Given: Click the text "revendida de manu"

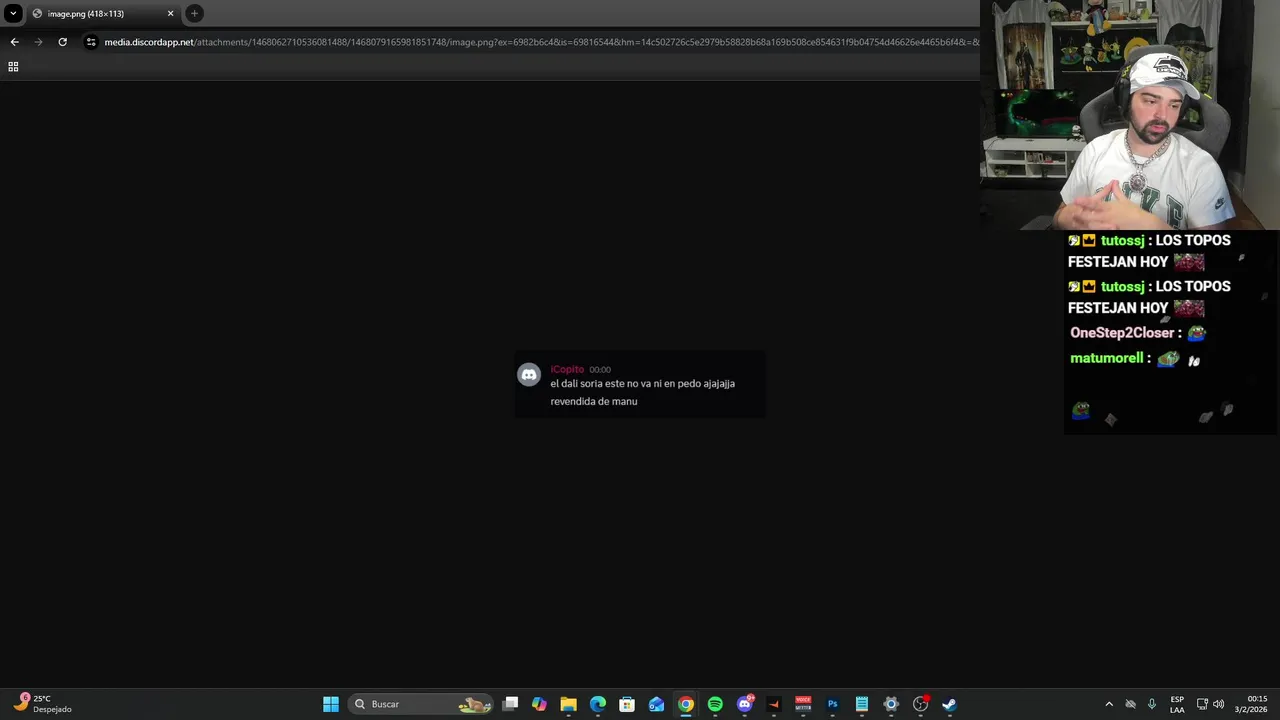Looking at the screenshot, I should point(593,401).
